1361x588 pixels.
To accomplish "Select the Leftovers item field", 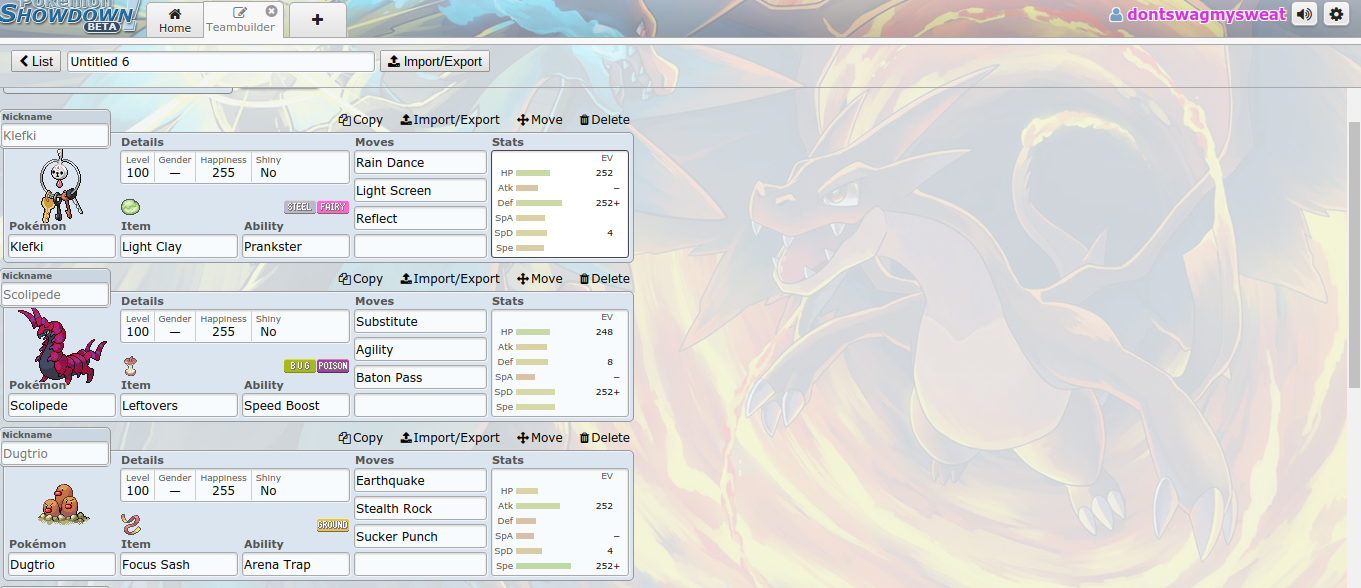I will point(179,405).
